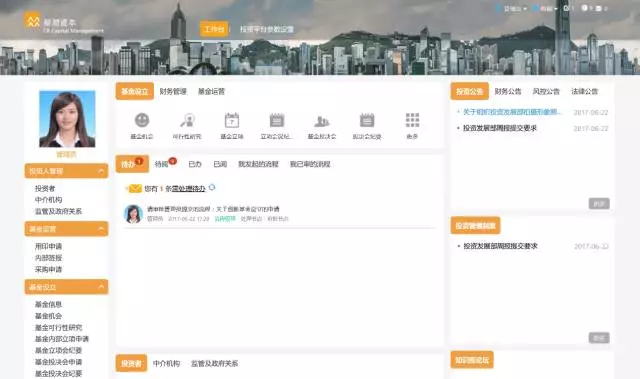Switch to the 风控公告 tab
640x379 pixels.
pos(546,91)
